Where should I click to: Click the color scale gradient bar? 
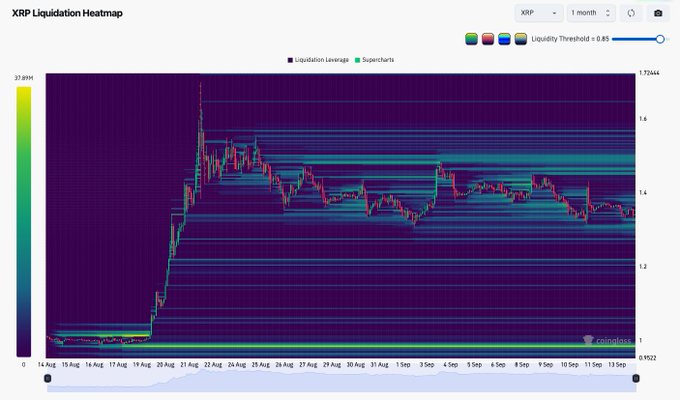24,221
